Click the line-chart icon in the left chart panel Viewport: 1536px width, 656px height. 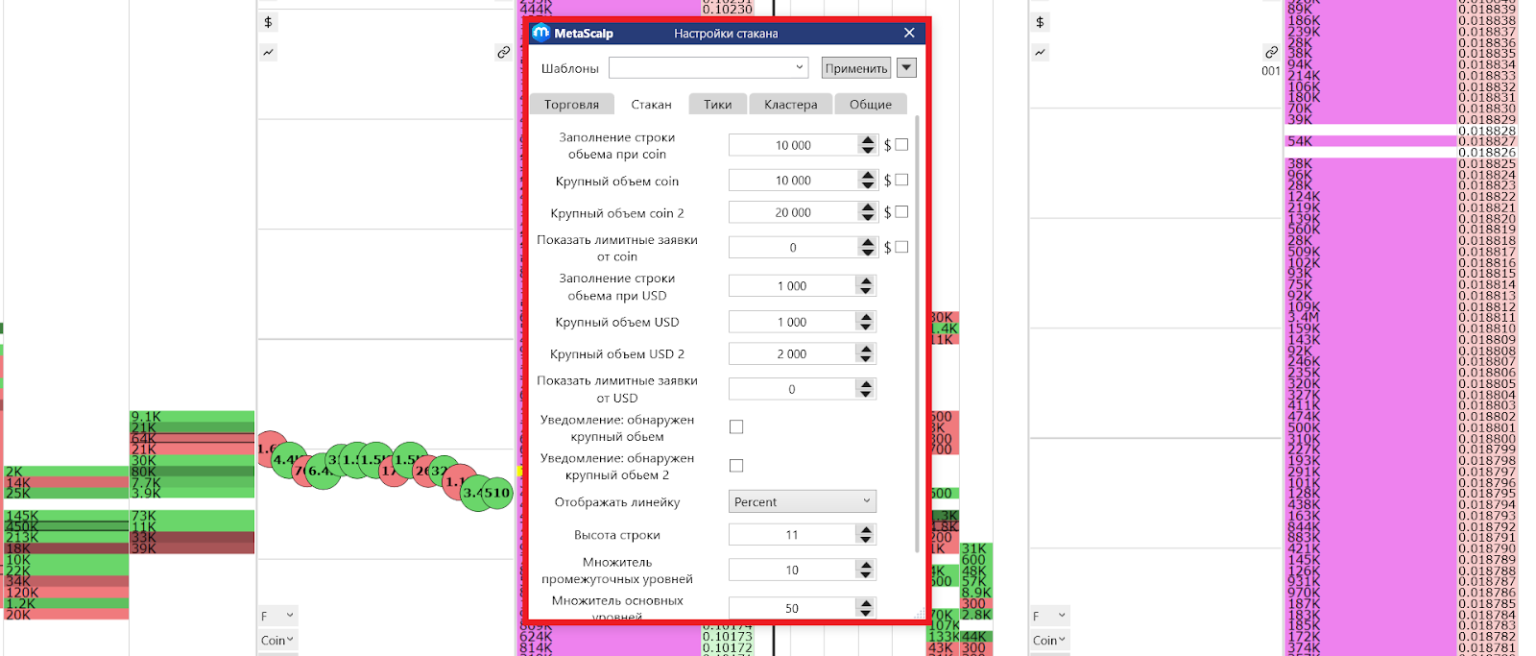[268, 52]
